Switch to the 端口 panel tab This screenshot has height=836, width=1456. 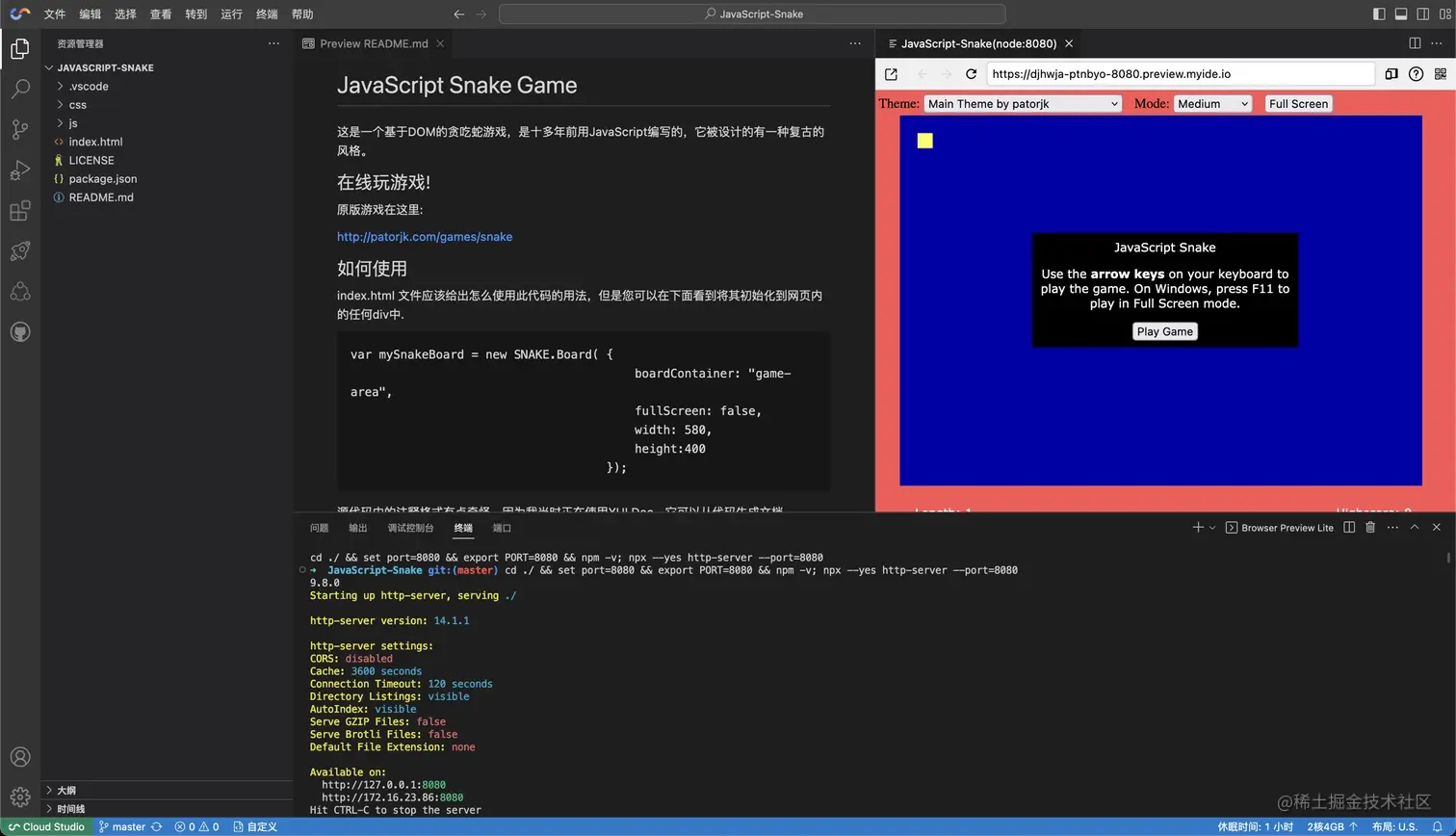[502, 528]
